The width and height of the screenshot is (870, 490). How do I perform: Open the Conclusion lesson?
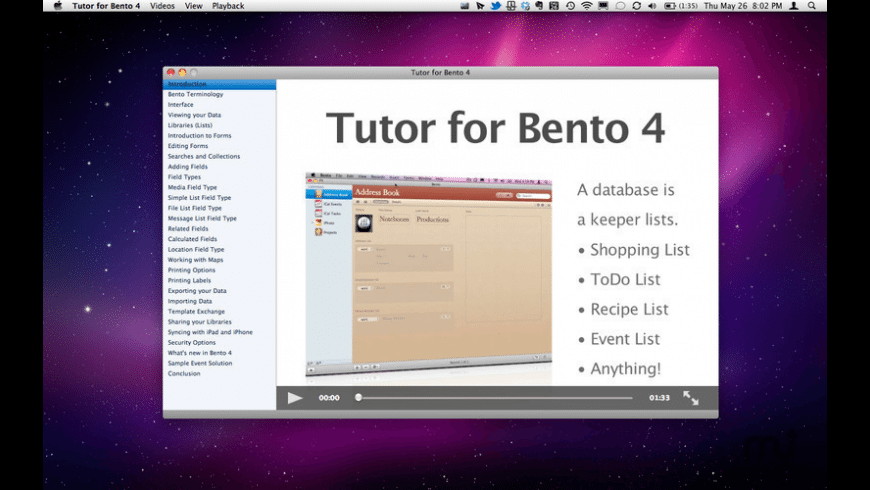click(x=184, y=373)
